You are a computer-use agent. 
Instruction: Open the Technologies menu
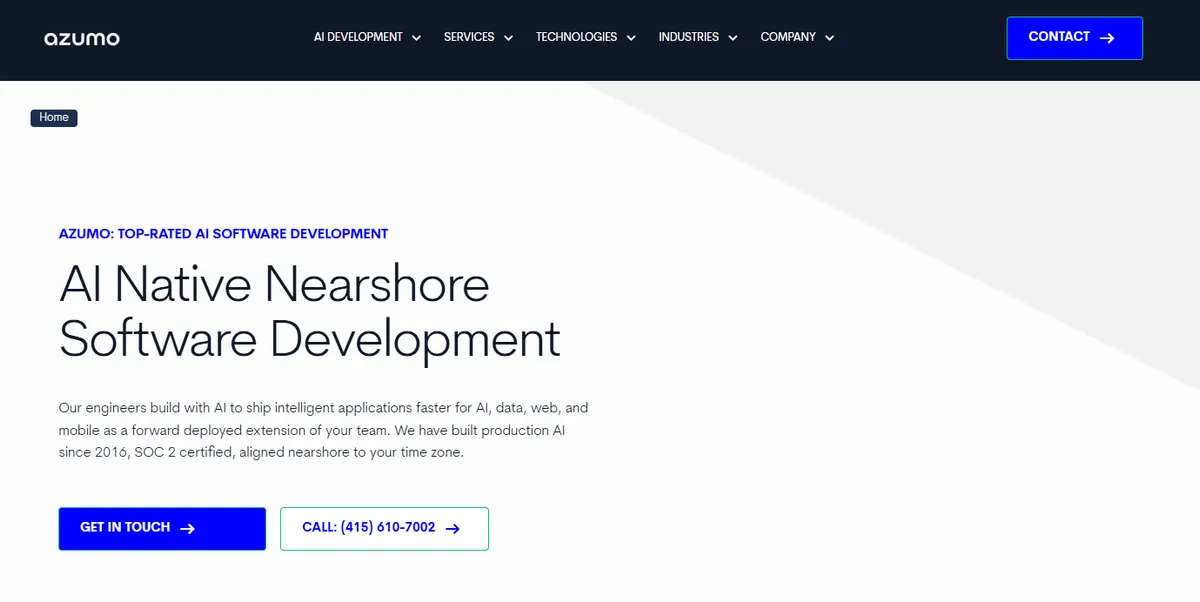click(x=576, y=37)
